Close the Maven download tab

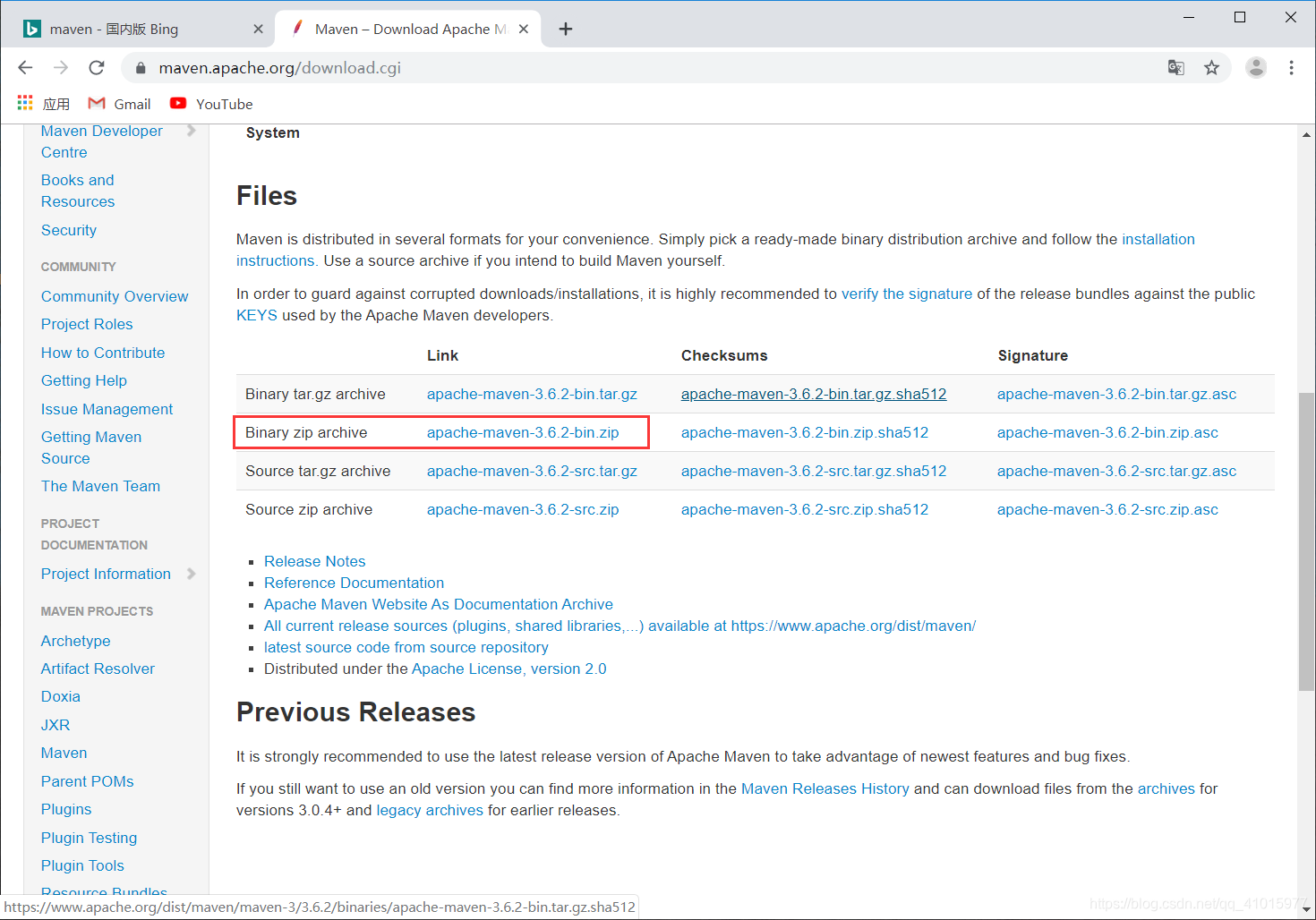click(524, 29)
